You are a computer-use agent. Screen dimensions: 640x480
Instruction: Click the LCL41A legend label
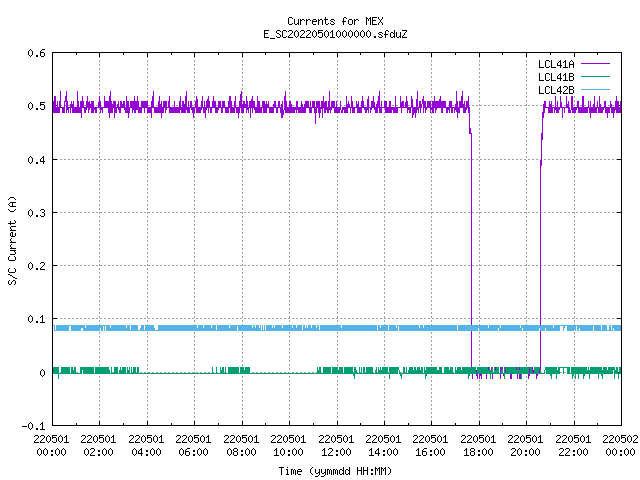(x=556, y=64)
